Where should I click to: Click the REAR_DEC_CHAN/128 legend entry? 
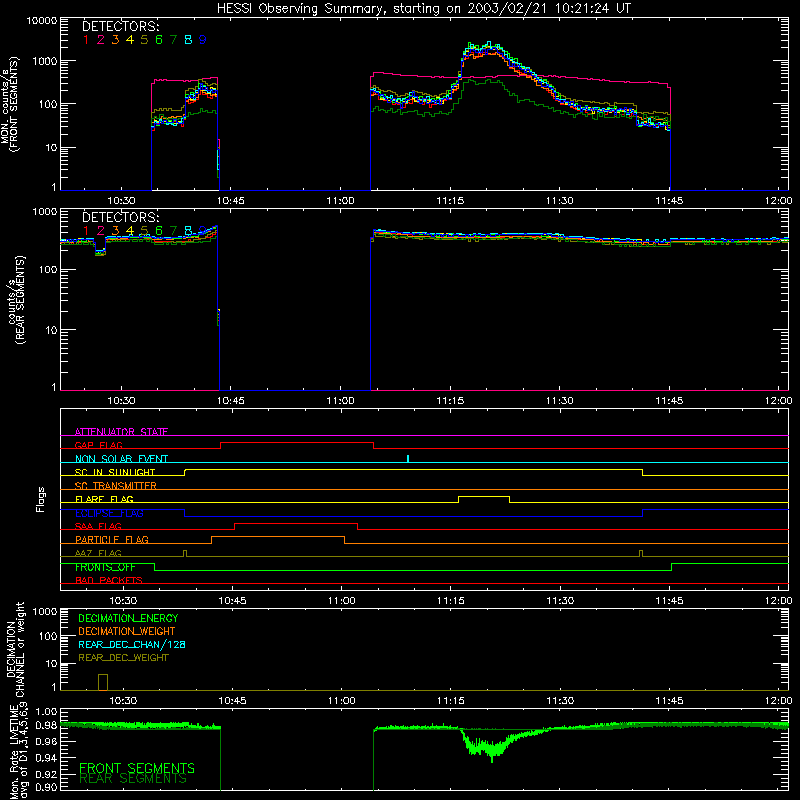click(x=132, y=644)
